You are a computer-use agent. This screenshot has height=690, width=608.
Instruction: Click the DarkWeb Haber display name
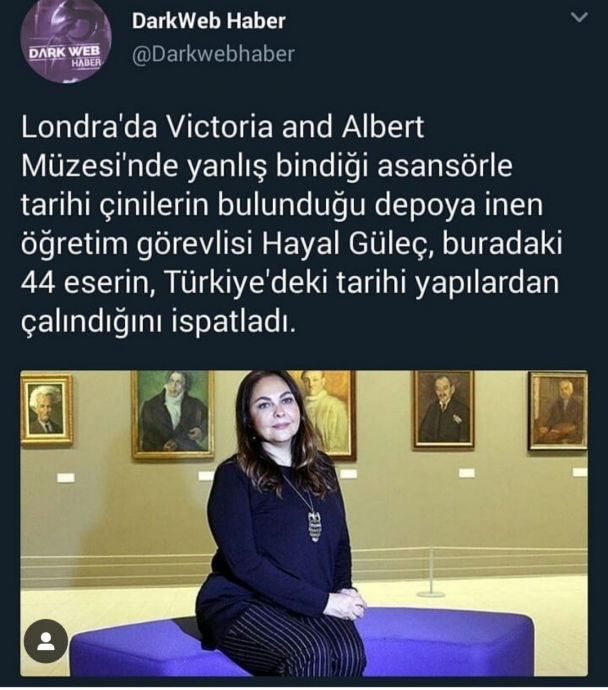(x=209, y=21)
